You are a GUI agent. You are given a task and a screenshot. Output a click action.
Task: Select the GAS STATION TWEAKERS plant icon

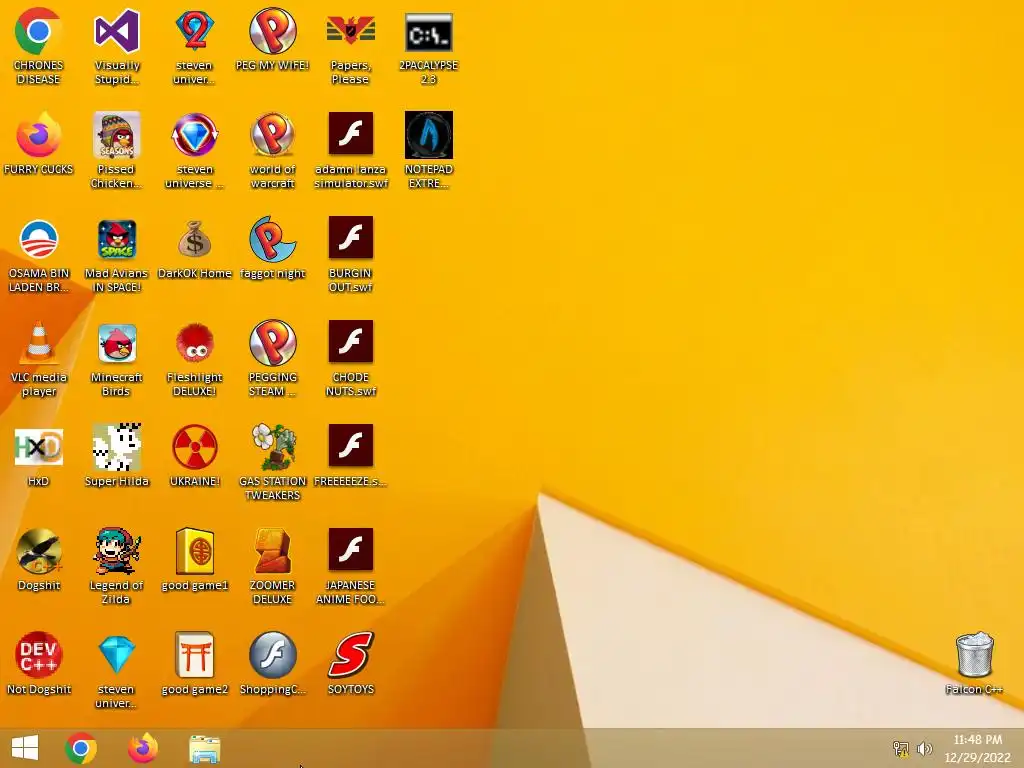tap(273, 447)
